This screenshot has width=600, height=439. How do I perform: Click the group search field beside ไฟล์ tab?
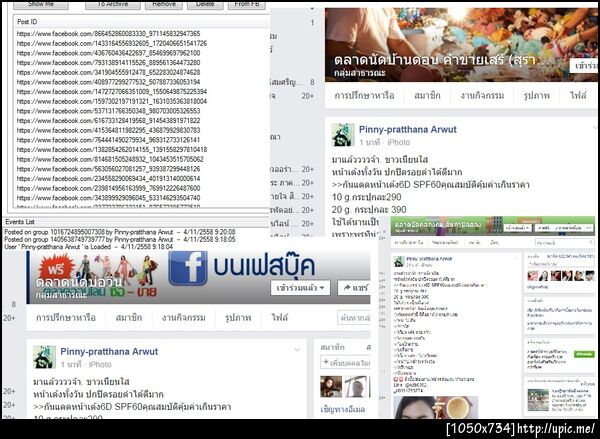[354, 317]
